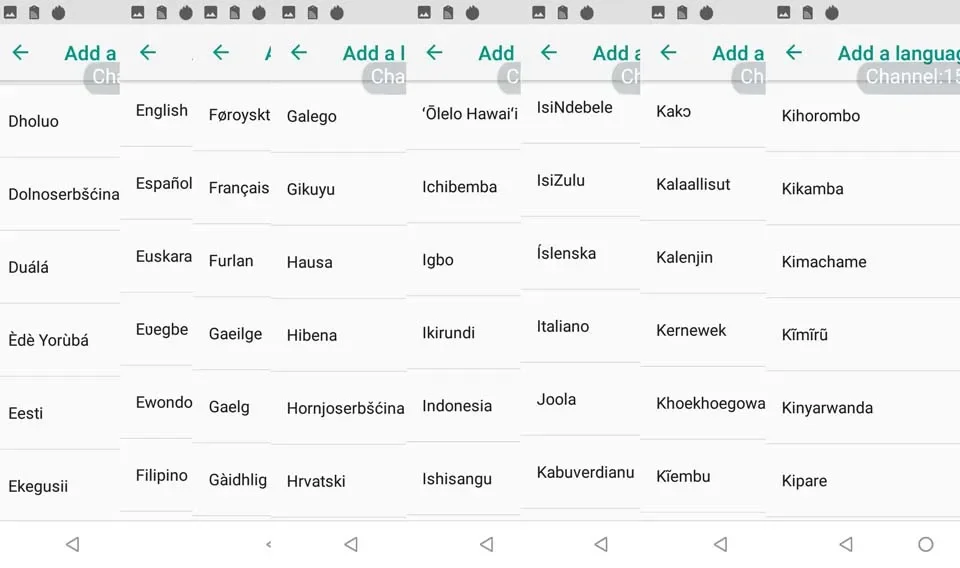Tap back arrow above English column
The width and height of the screenshot is (960, 568).
coord(148,53)
